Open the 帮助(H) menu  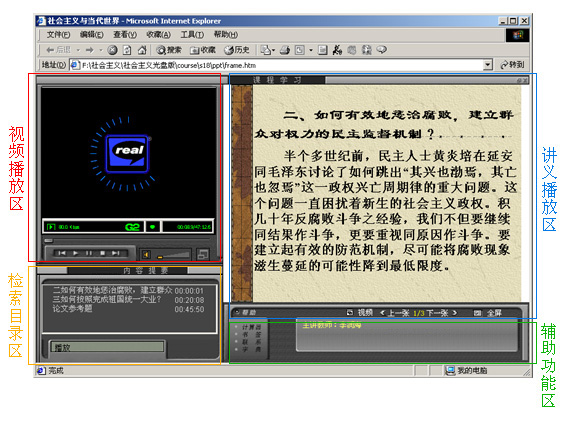(x=226, y=35)
